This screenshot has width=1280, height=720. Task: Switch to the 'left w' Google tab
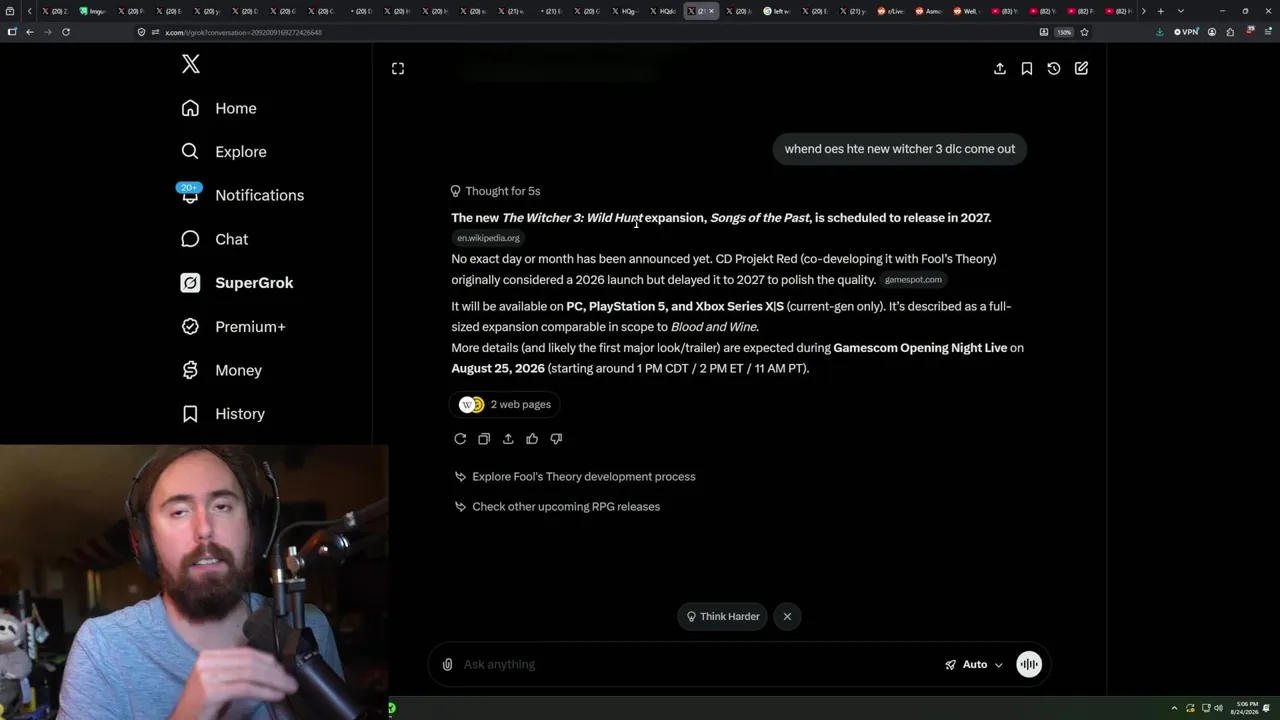point(778,11)
